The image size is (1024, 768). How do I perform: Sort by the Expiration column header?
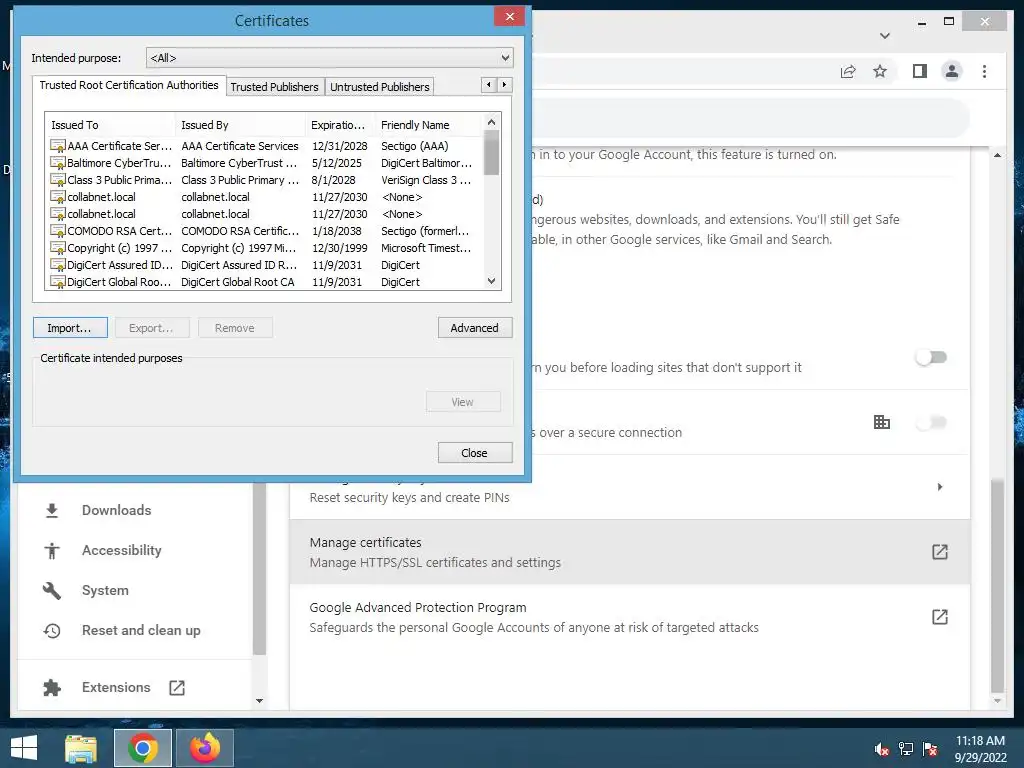coord(340,125)
